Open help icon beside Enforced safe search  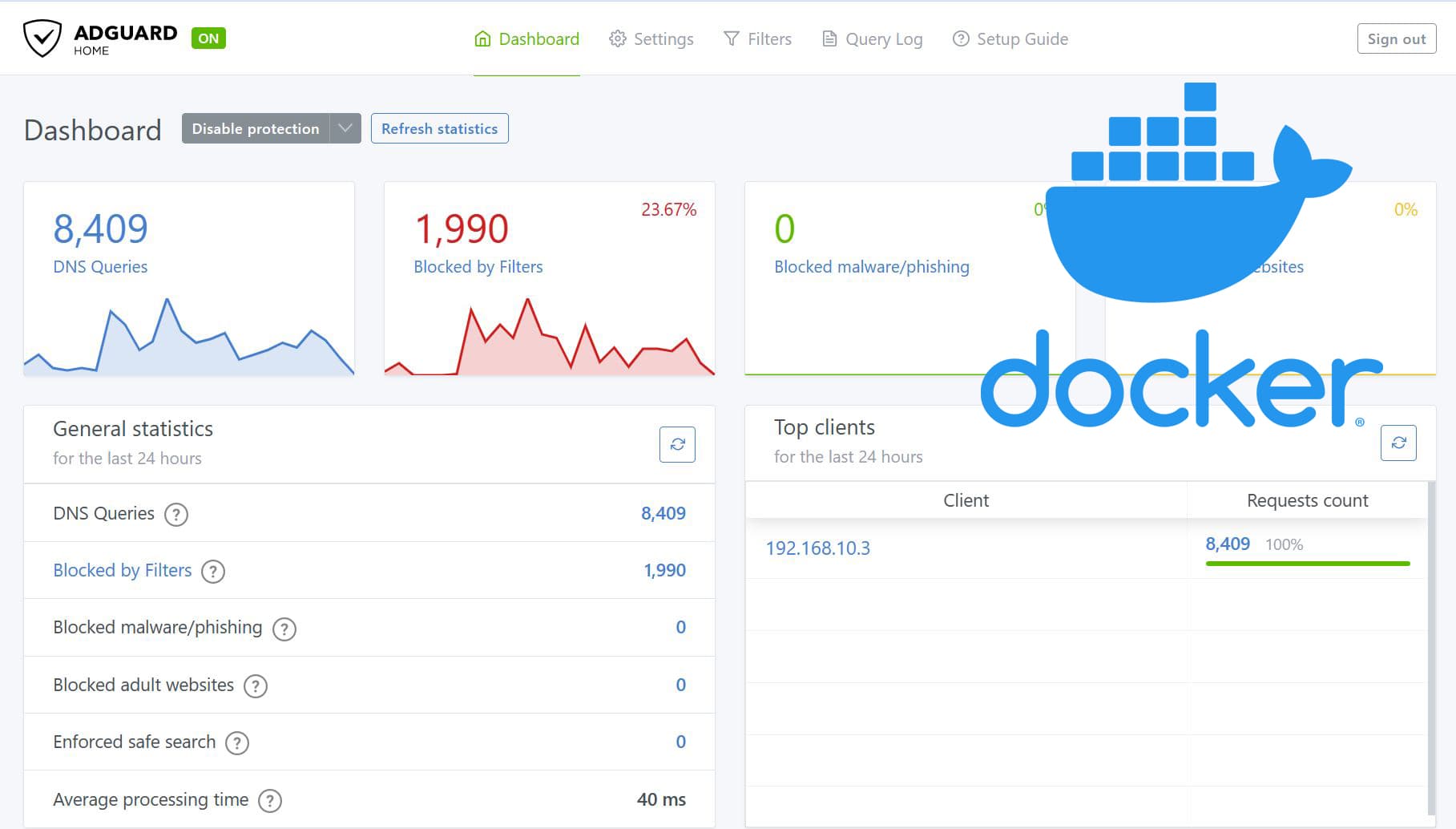(x=236, y=743)
